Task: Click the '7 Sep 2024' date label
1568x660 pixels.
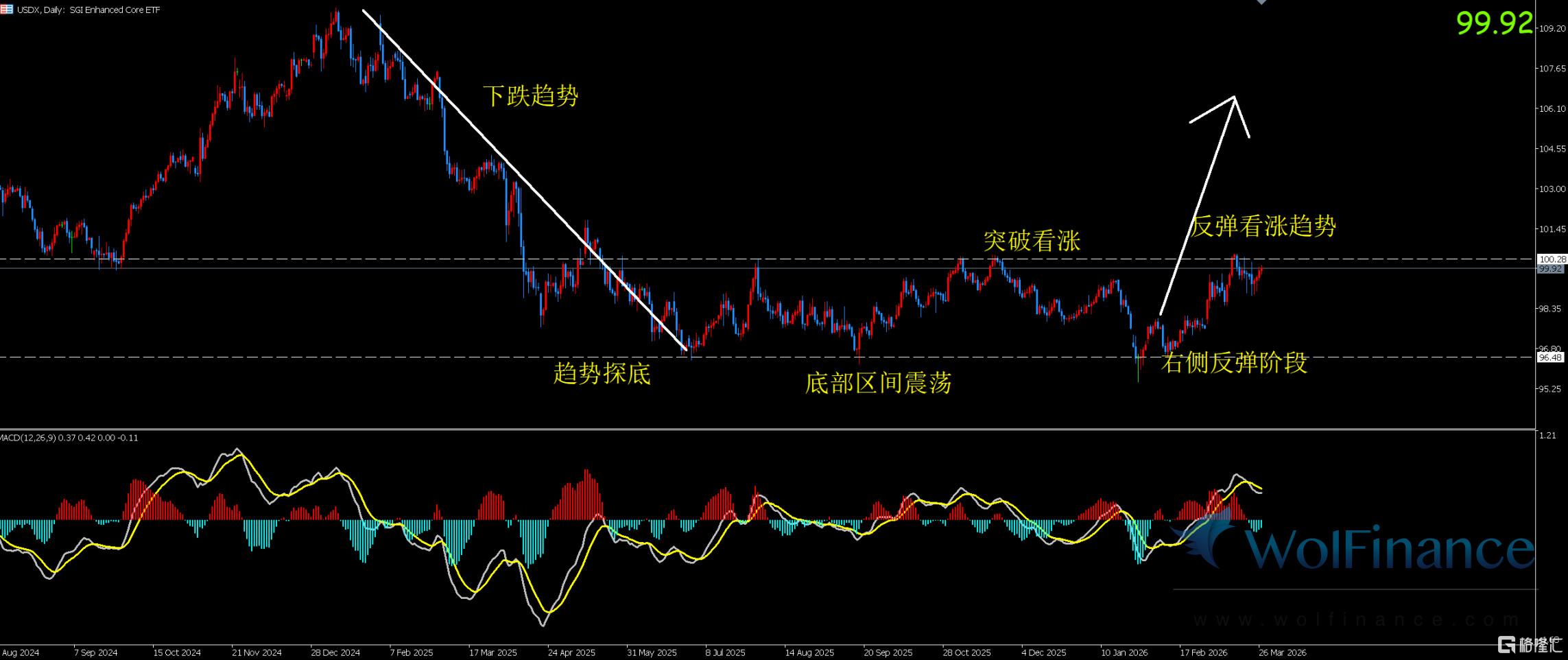Action: point(95,652)
